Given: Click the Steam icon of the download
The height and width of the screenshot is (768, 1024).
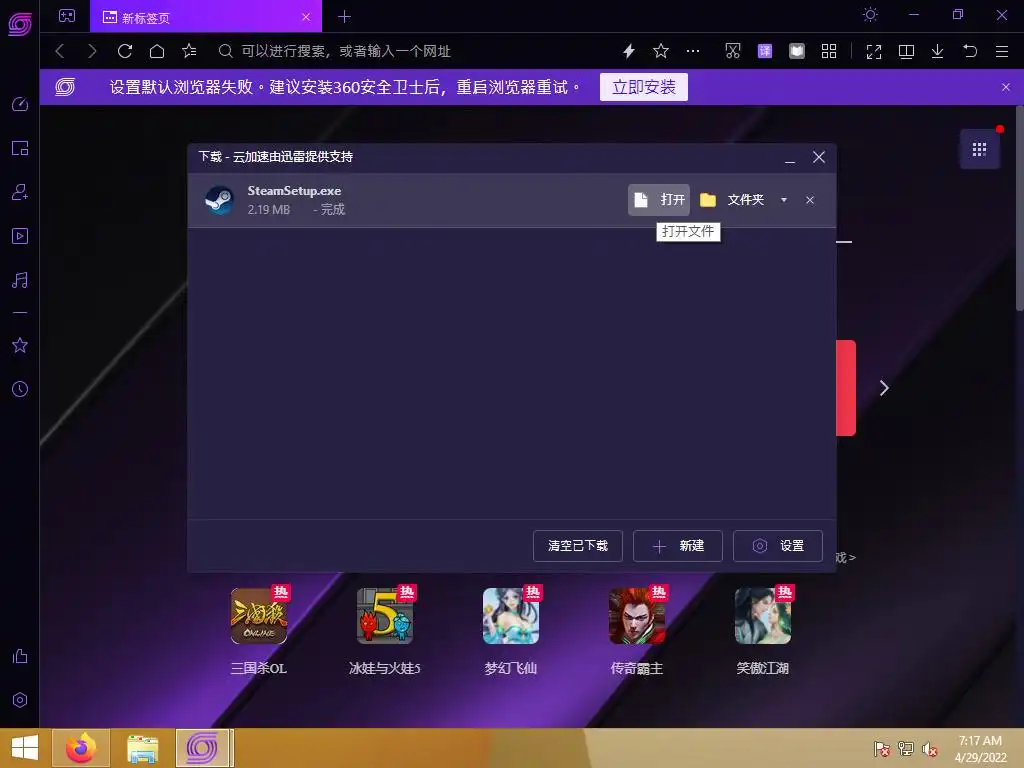Looking at the screenshot, I should pyautogui.click(x=219, y=200).
